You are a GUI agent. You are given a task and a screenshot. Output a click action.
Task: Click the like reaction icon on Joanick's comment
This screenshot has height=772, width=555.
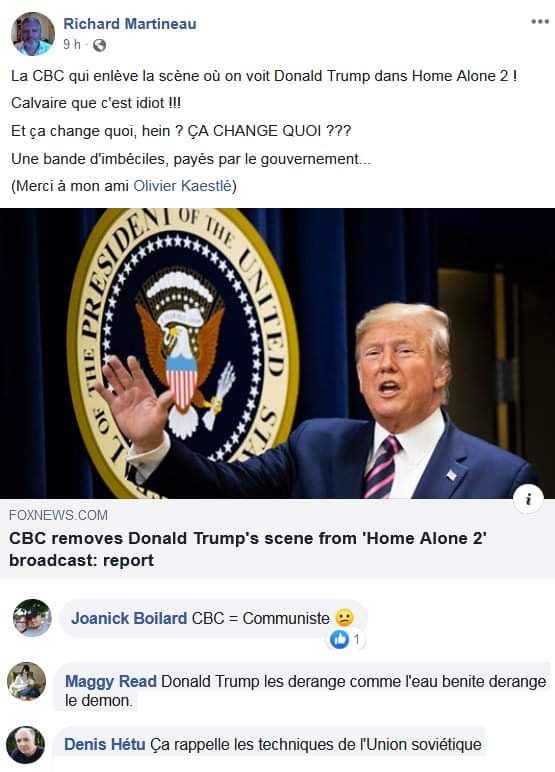[x=338, y=639]
